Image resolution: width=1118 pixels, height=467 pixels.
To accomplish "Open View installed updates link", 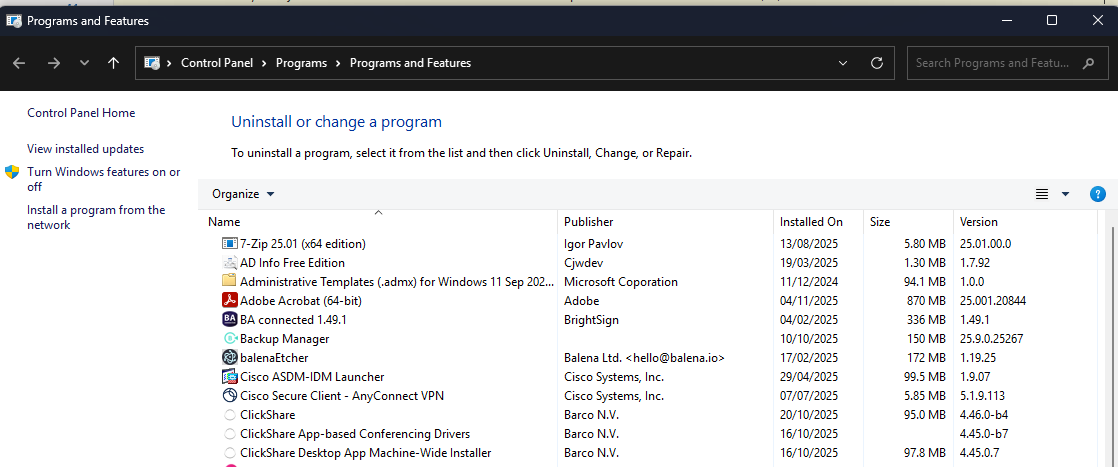I will click(85, 149).
